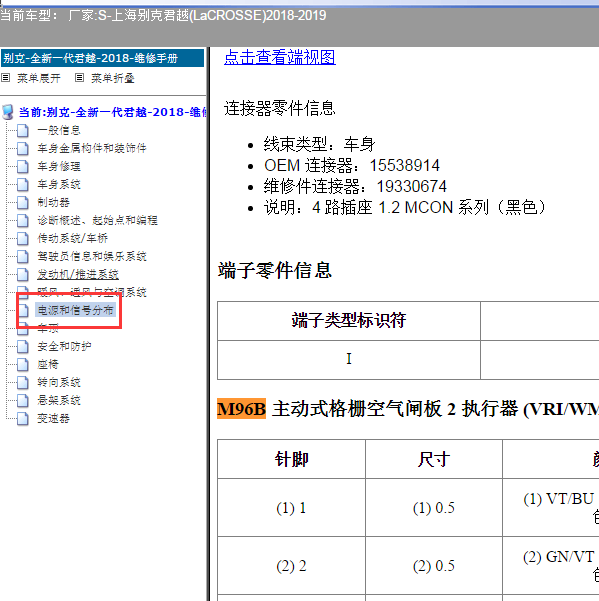Click the page icon next to 车身系统

[23, 184]
